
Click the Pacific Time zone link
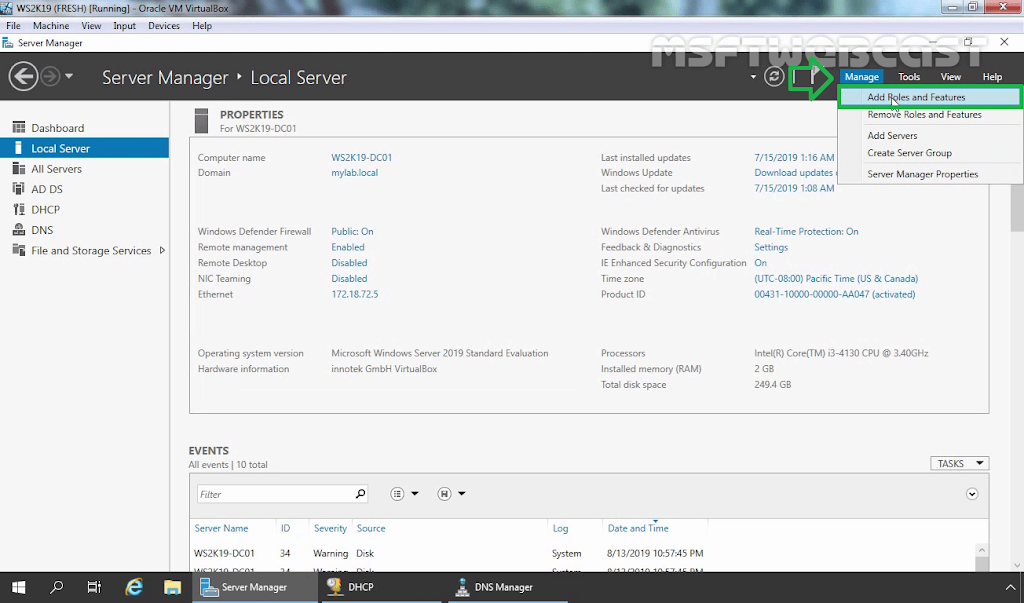[836, 278]
